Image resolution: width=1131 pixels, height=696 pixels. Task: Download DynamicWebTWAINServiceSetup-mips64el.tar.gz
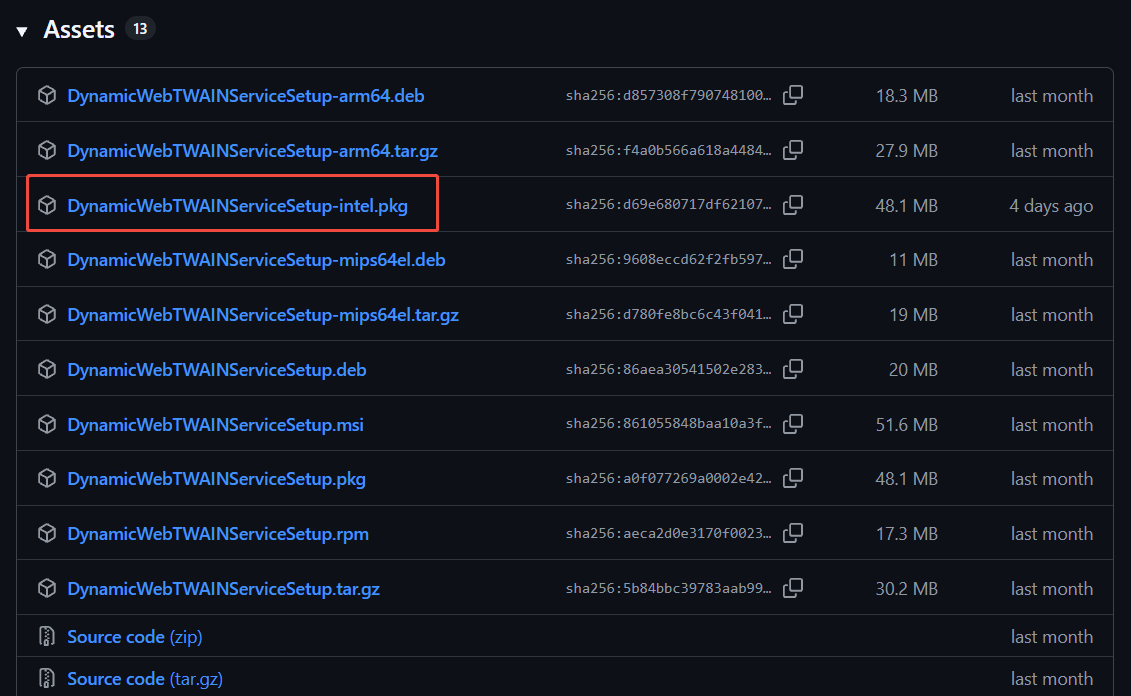pyautogui.click(x=263, y=315)
